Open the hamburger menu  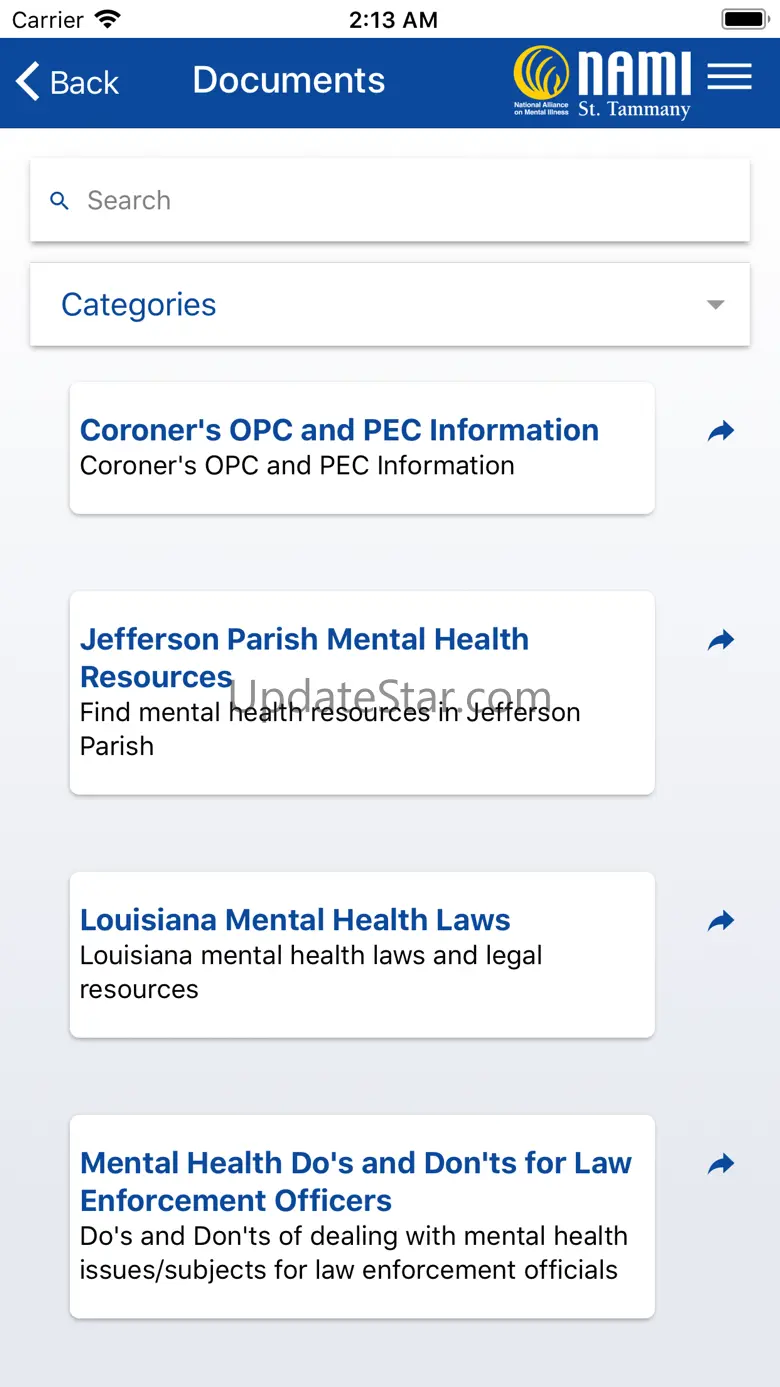pyautogui.click(x=729, y=77)
